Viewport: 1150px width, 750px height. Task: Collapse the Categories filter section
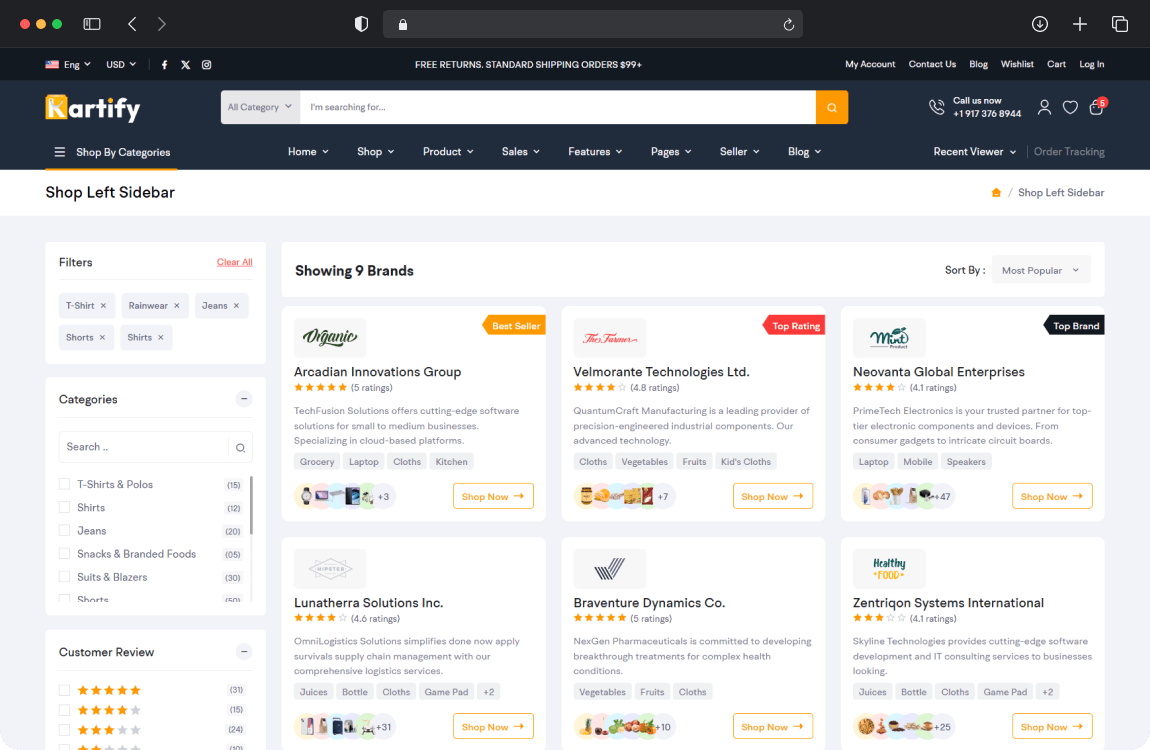243,399
